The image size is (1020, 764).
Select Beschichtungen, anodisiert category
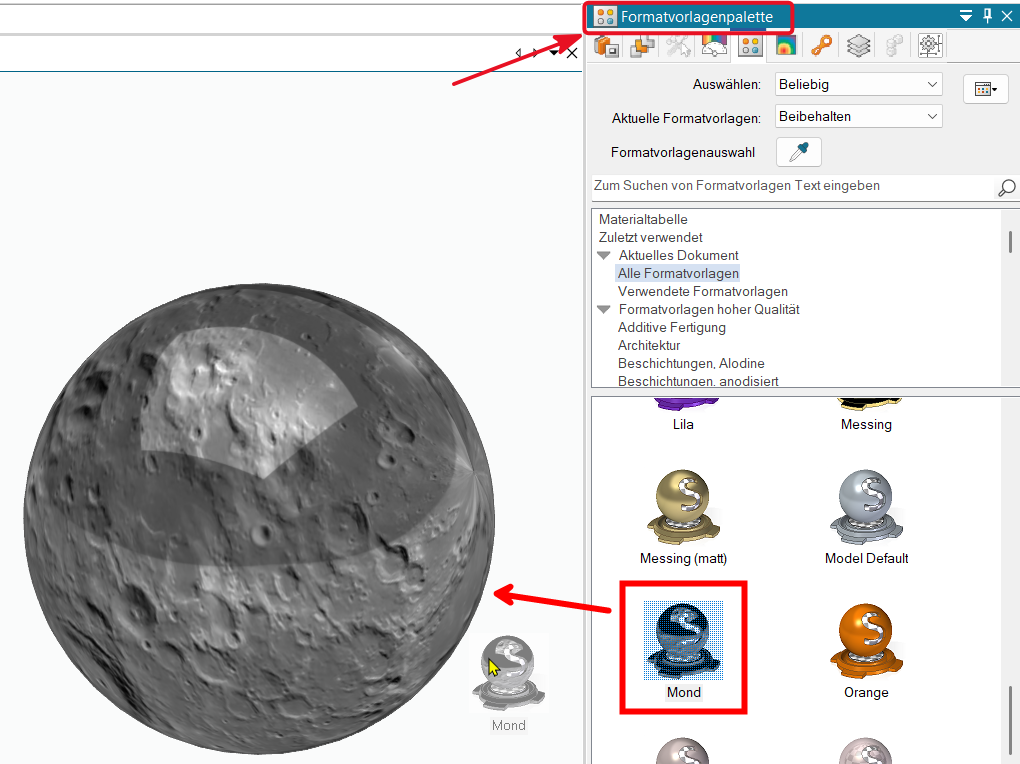698,381
